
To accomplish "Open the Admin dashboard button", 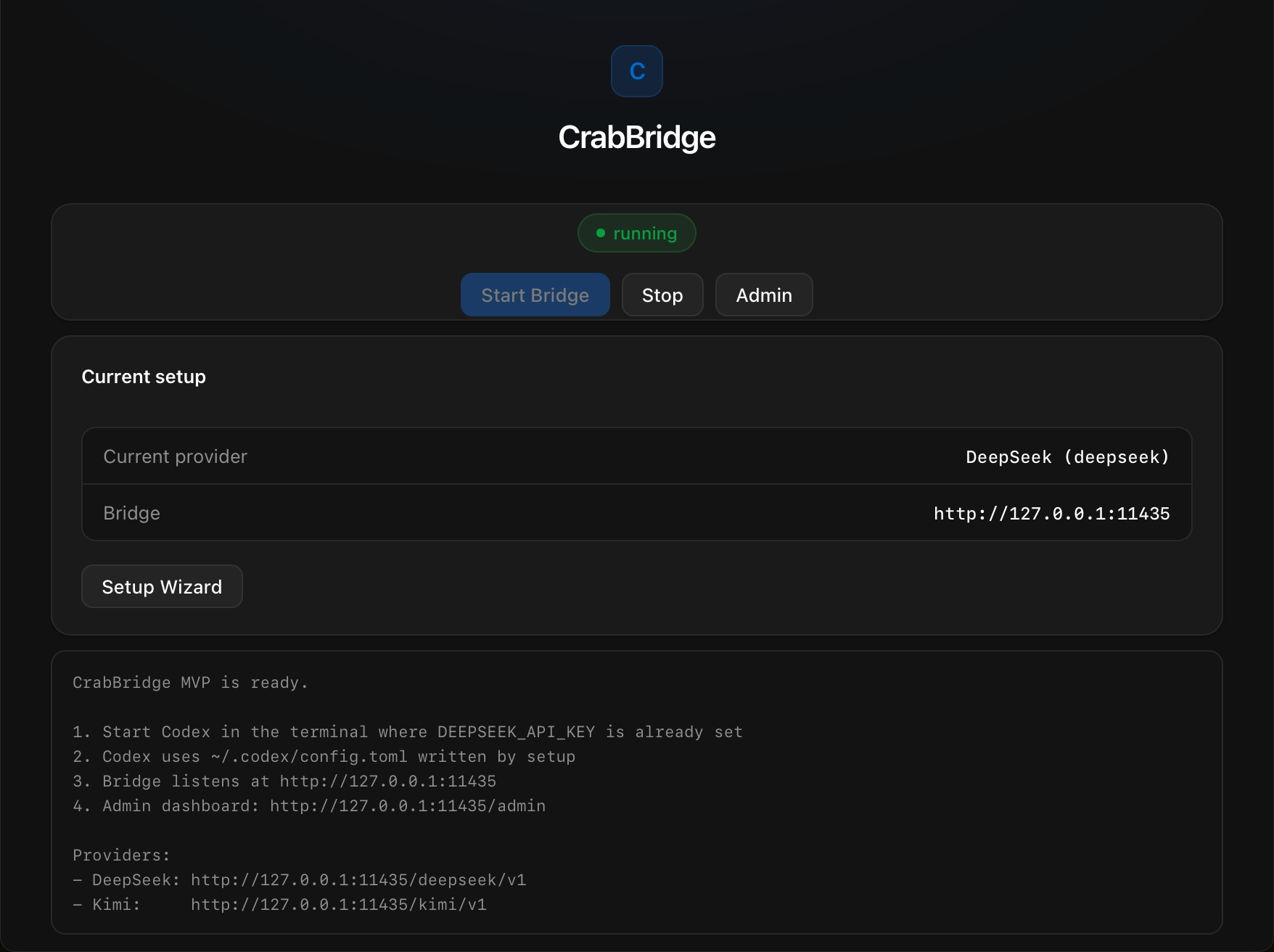I will coord(764,295).
